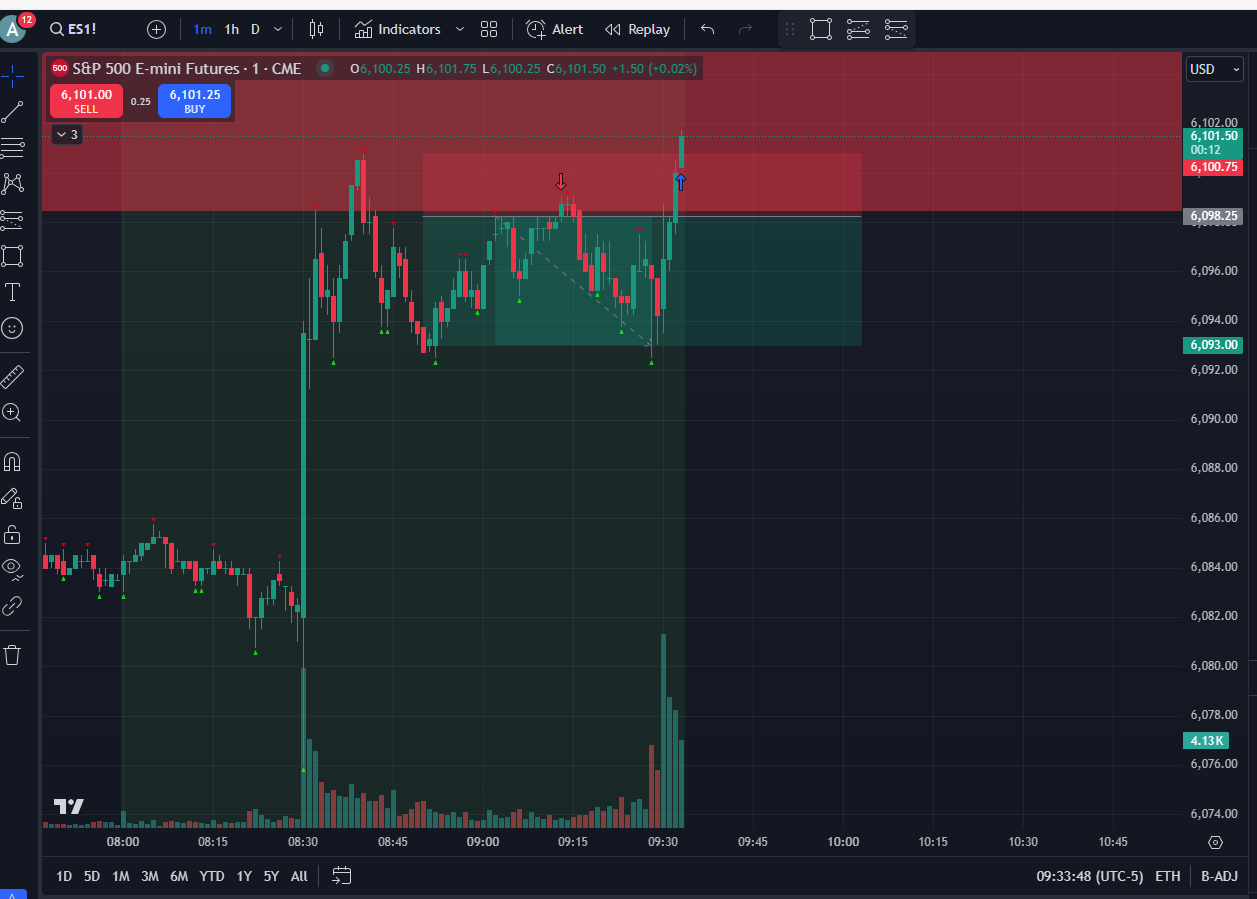The image size is (1257, 899).
Task: Expand the Indicators favorites chevron
Action: (x=459, y=29)
